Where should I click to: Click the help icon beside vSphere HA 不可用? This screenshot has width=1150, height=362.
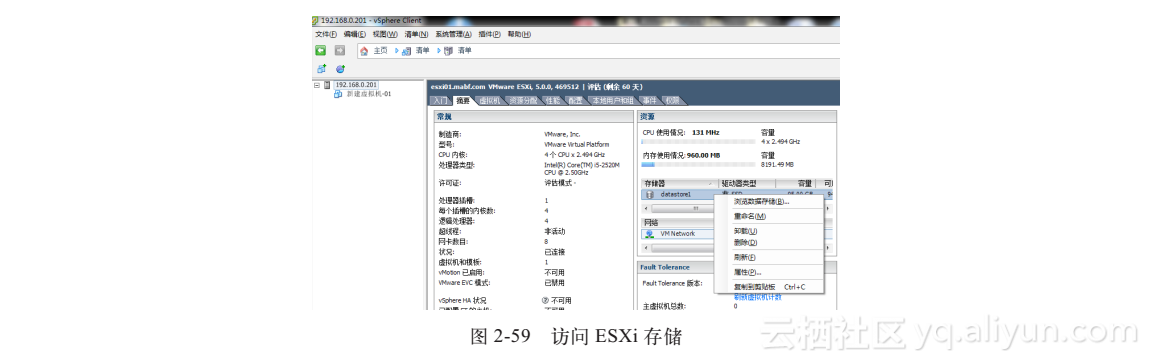545,300
